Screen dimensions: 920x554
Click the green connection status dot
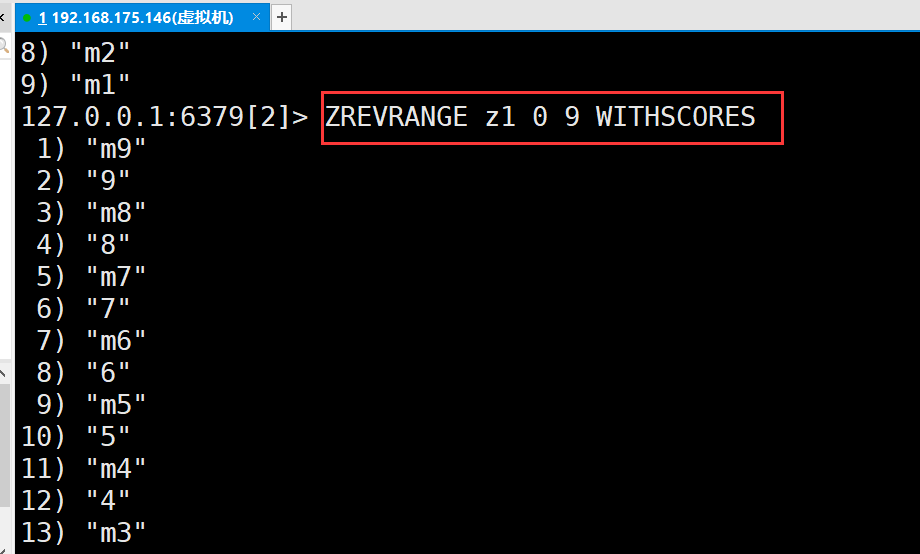pos(27,18)
